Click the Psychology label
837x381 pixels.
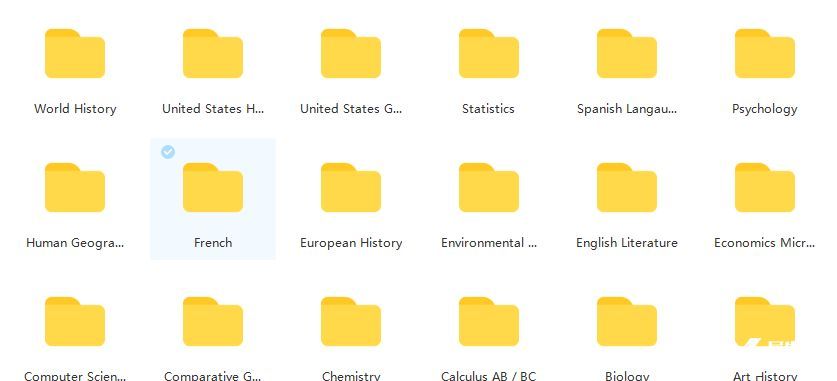(x=765, y=109)
